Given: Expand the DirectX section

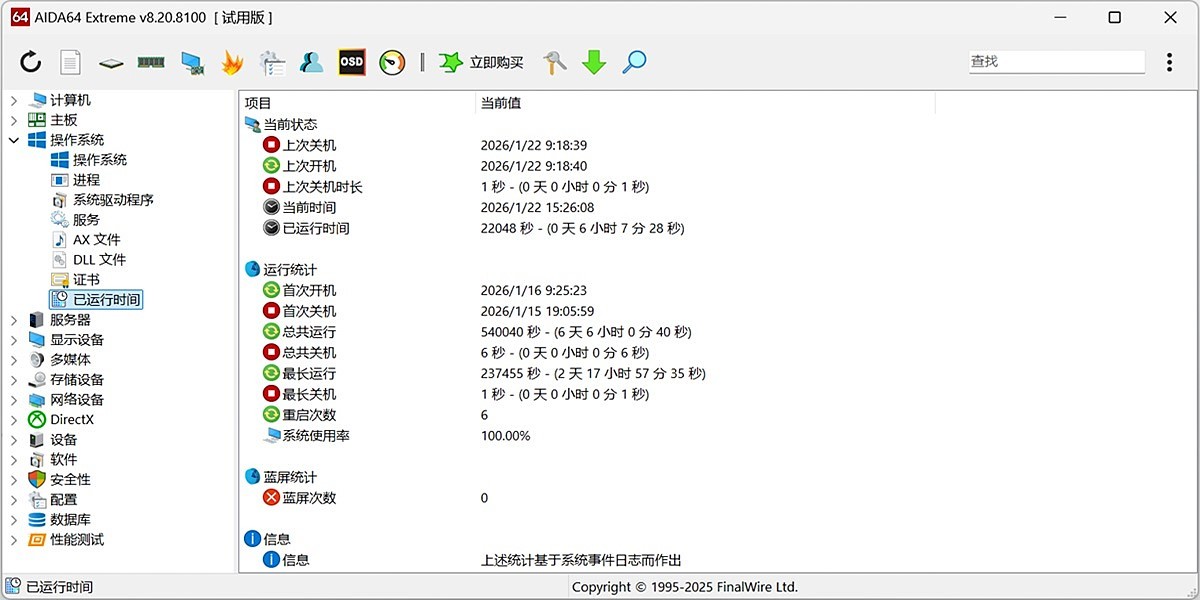Looking at the screenshot, I should [12, 419].
